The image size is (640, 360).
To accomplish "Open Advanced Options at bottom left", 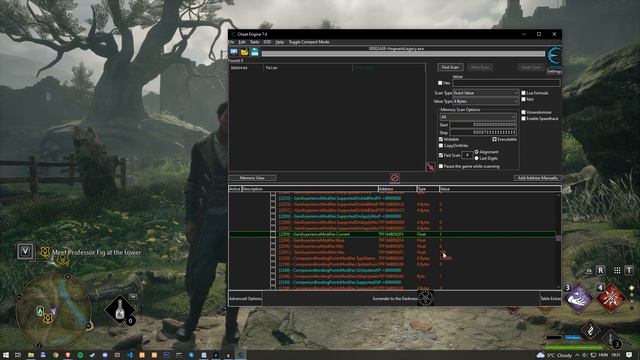I will tap(245, 298).
